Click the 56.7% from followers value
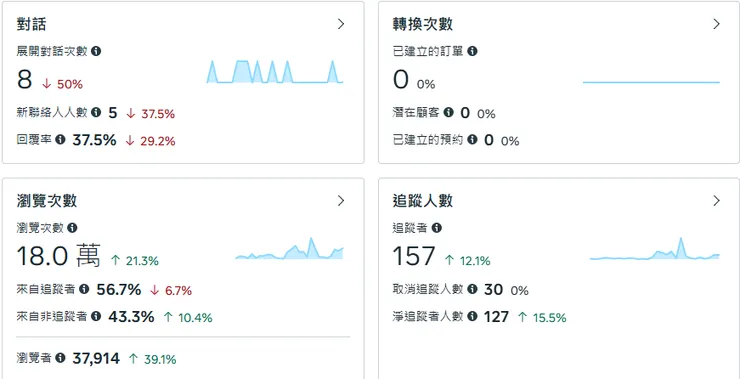The height and width of the screenshot is (379, 740). (119, 289)
